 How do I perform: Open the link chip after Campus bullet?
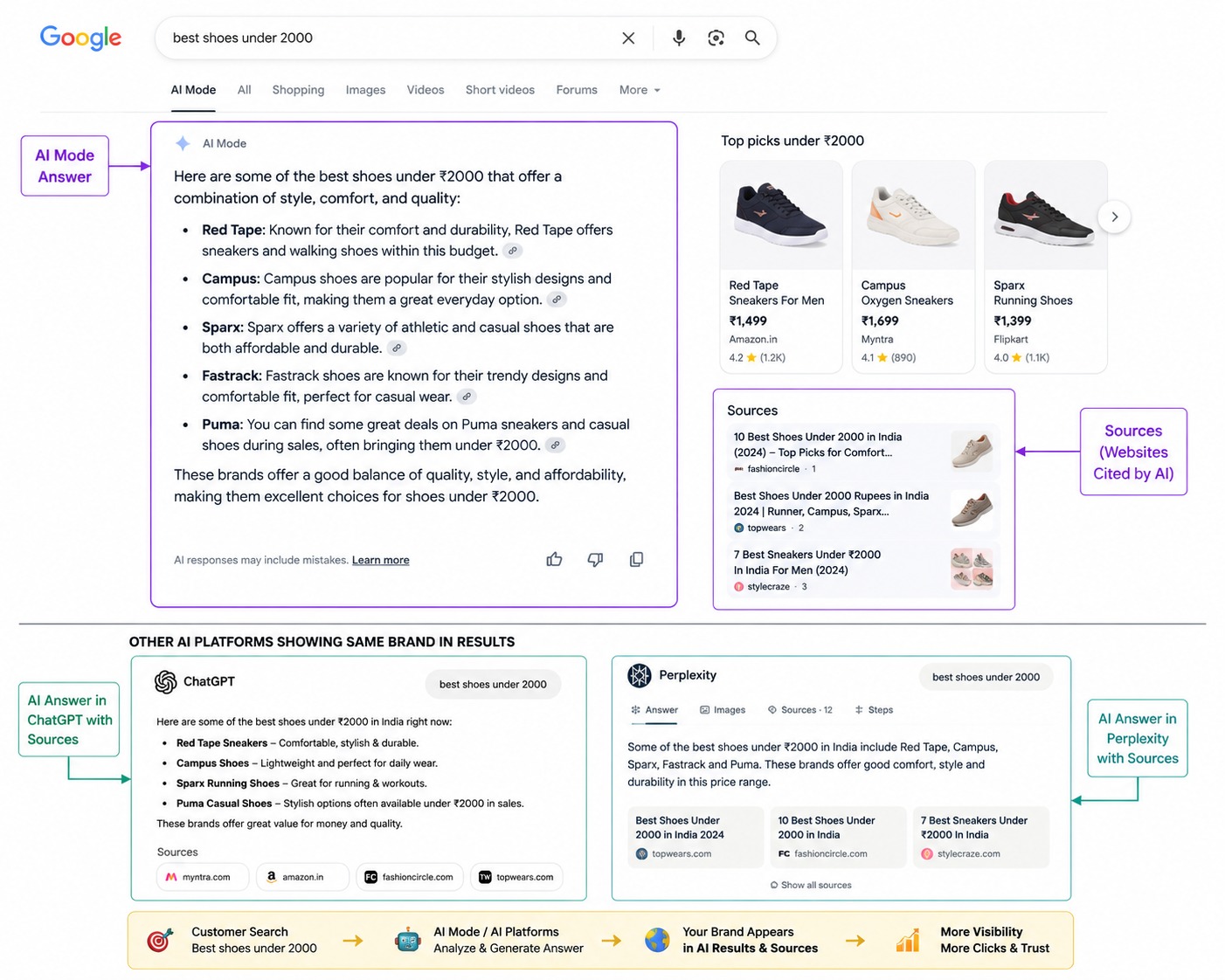tap(557, 300)
